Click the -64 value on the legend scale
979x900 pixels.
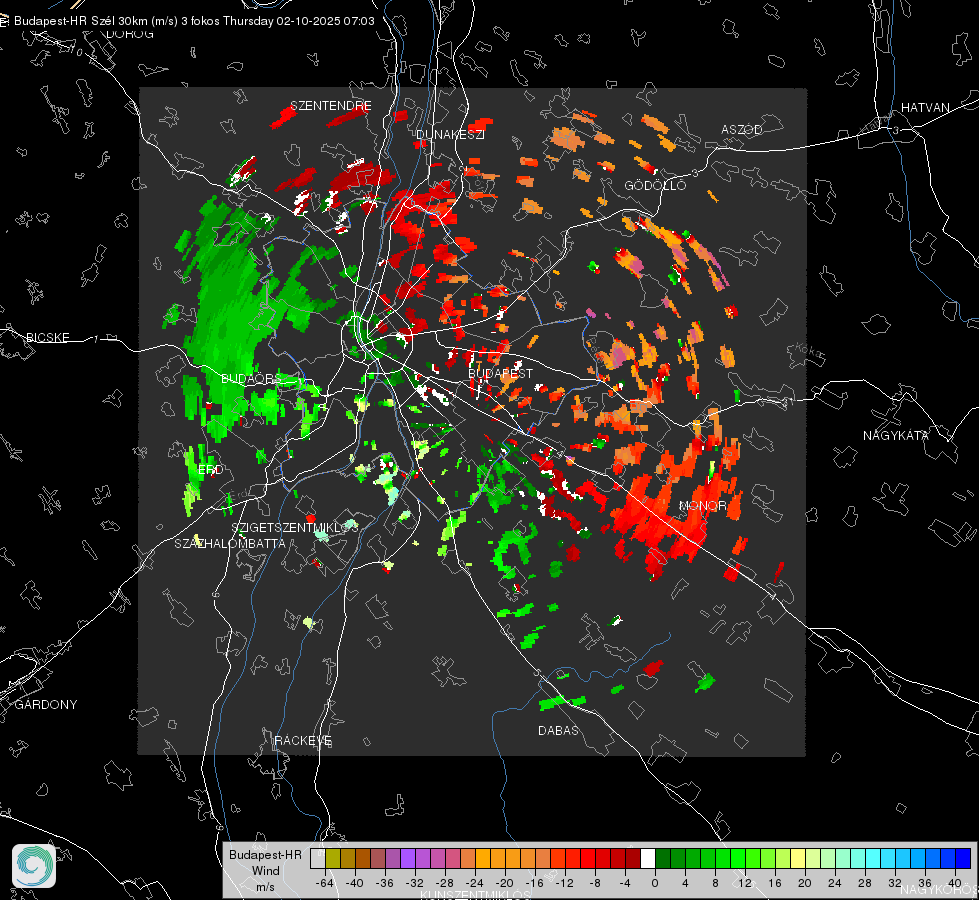pyautogui.click(x=325, y=883)
